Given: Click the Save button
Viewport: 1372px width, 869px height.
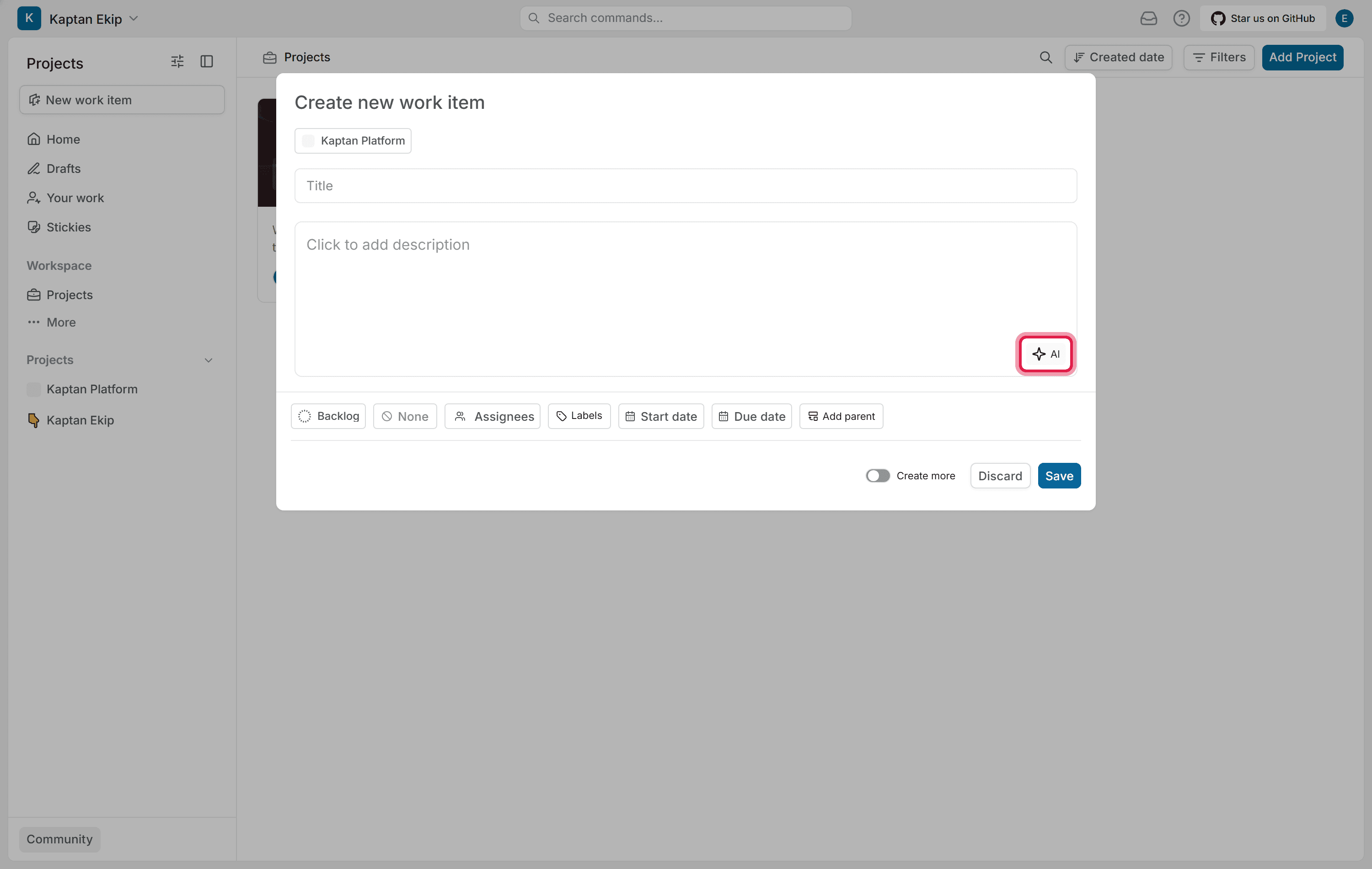Looking at the screenshot, I should coord(1059,475).
